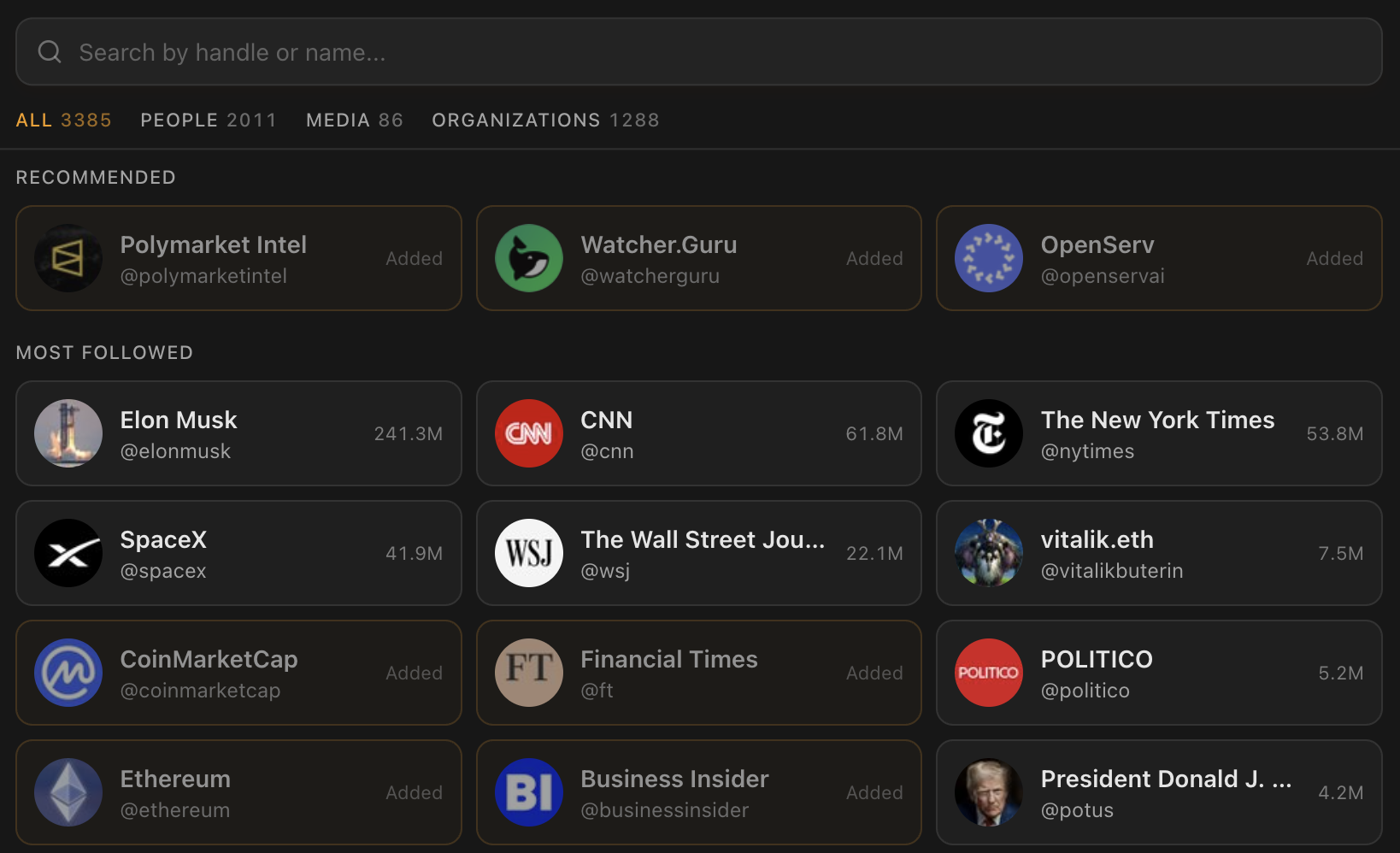Open The New York Times name
The image size is (1400, 853).
click(x=1157, y=420)
